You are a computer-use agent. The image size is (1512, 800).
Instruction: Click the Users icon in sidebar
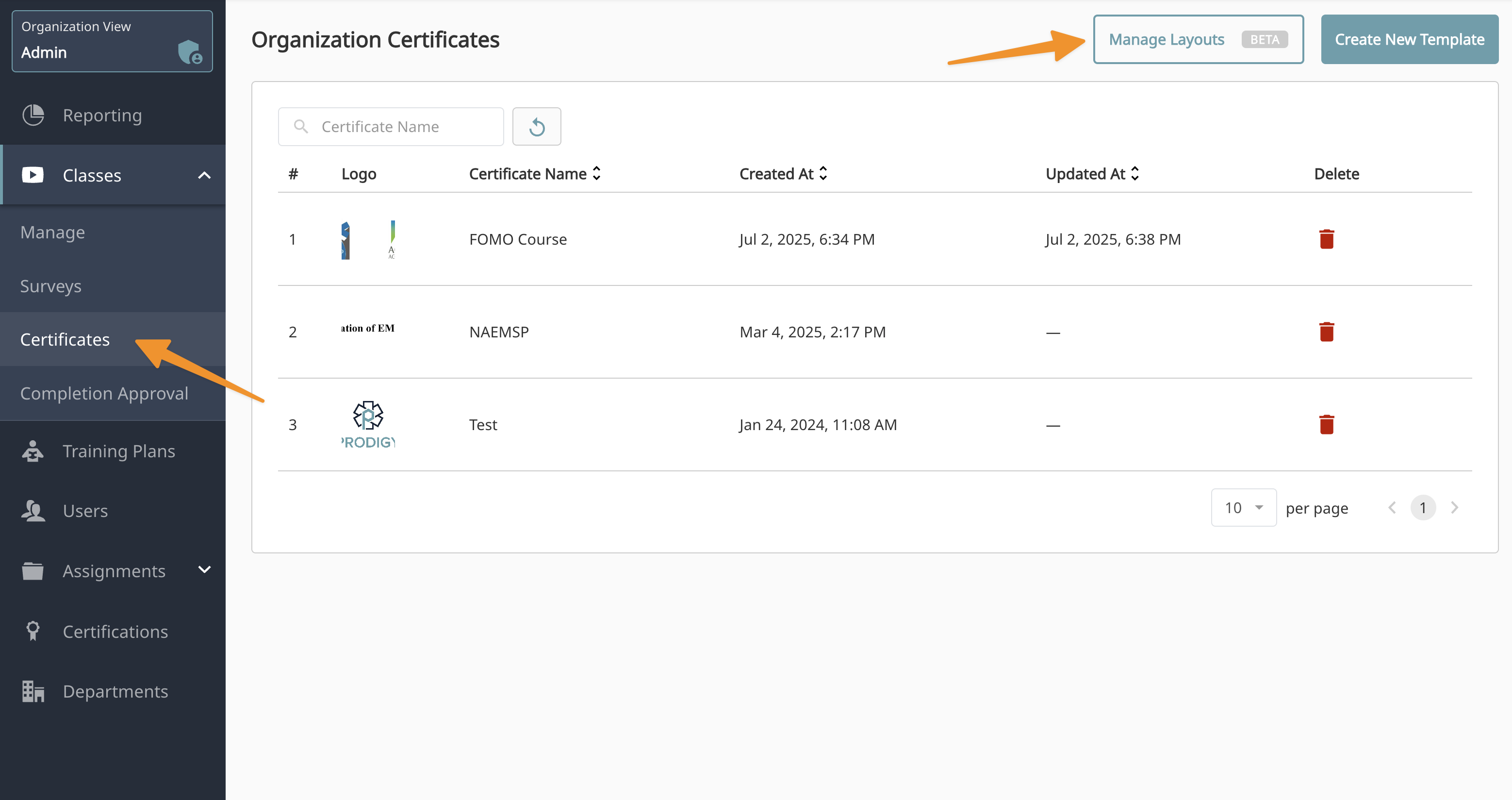[33, 510]
